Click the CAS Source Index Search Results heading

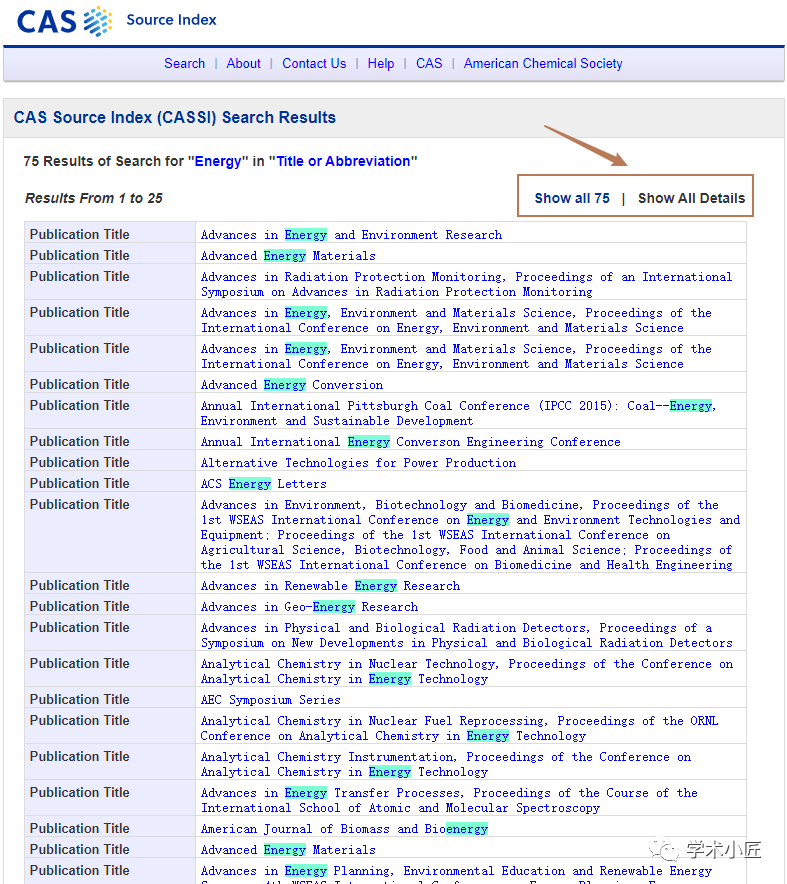pyautogui.click(x=175, y=117)
